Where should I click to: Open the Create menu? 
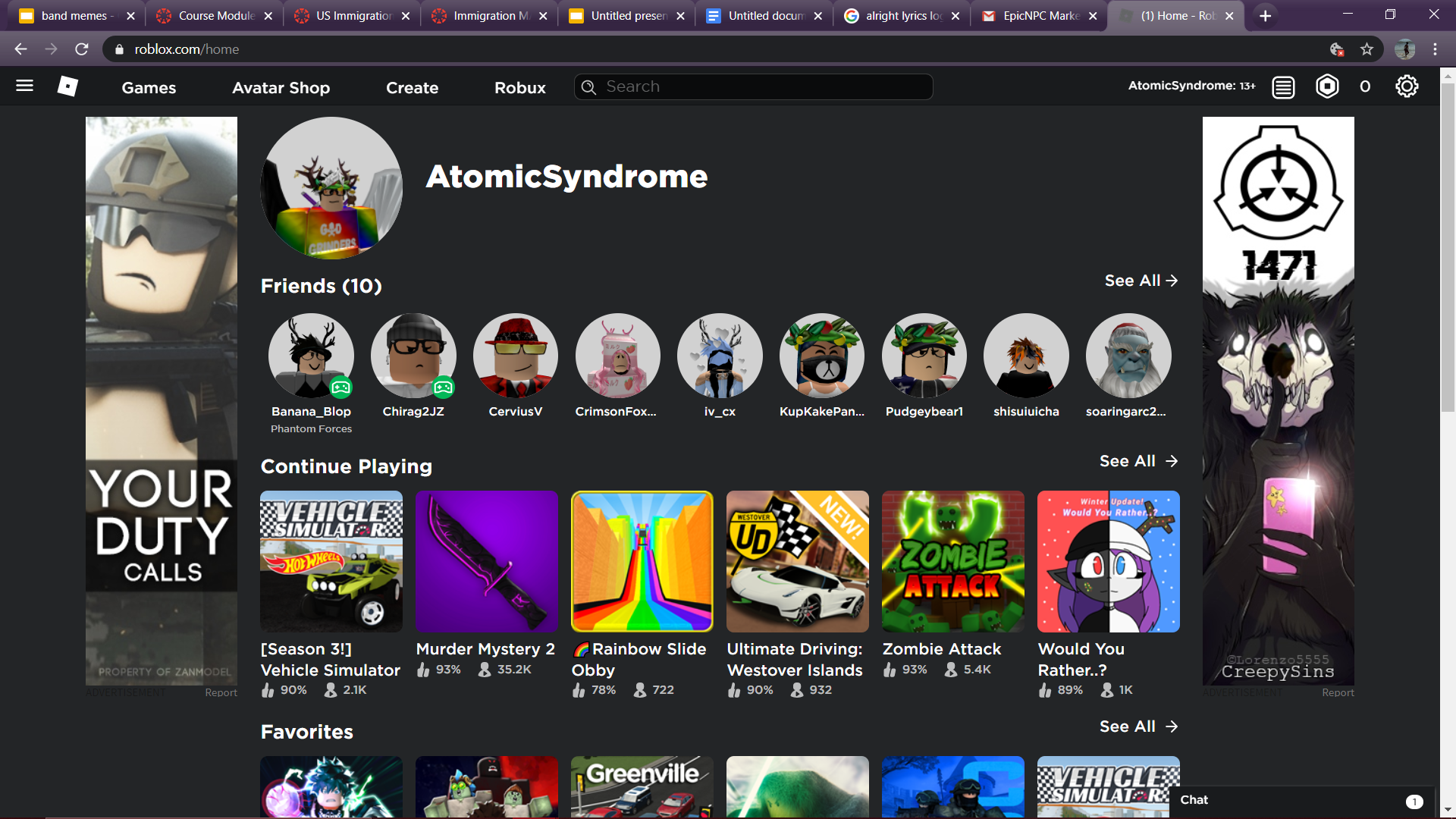412,87
